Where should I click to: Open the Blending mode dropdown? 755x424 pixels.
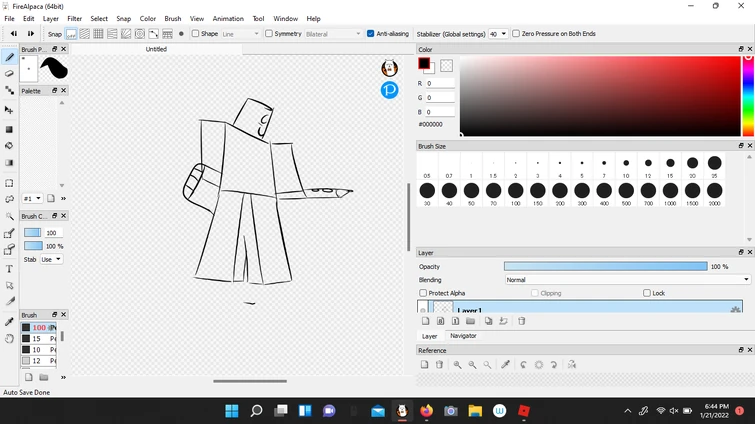point(627,280)
